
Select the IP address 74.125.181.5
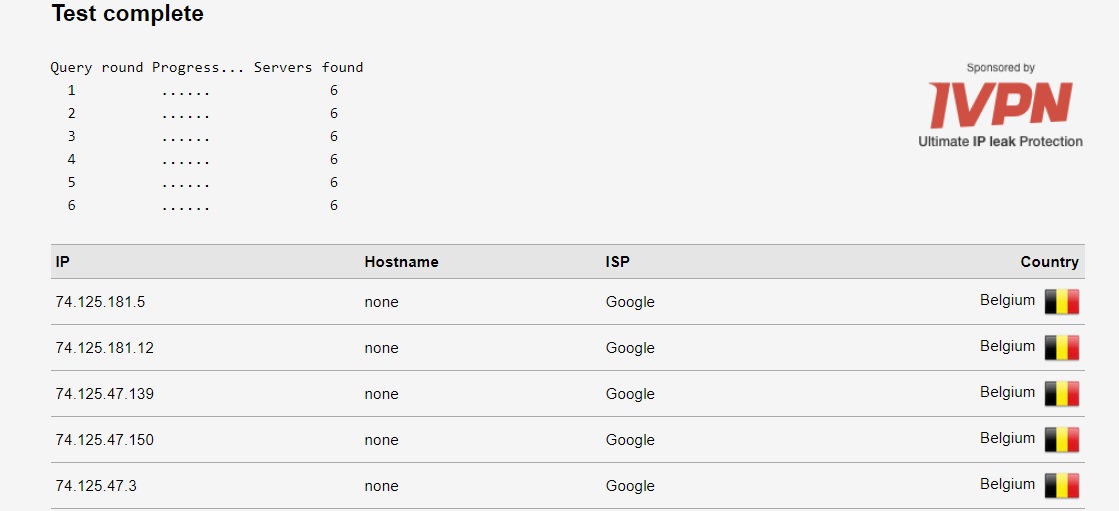tap(100, 302)
